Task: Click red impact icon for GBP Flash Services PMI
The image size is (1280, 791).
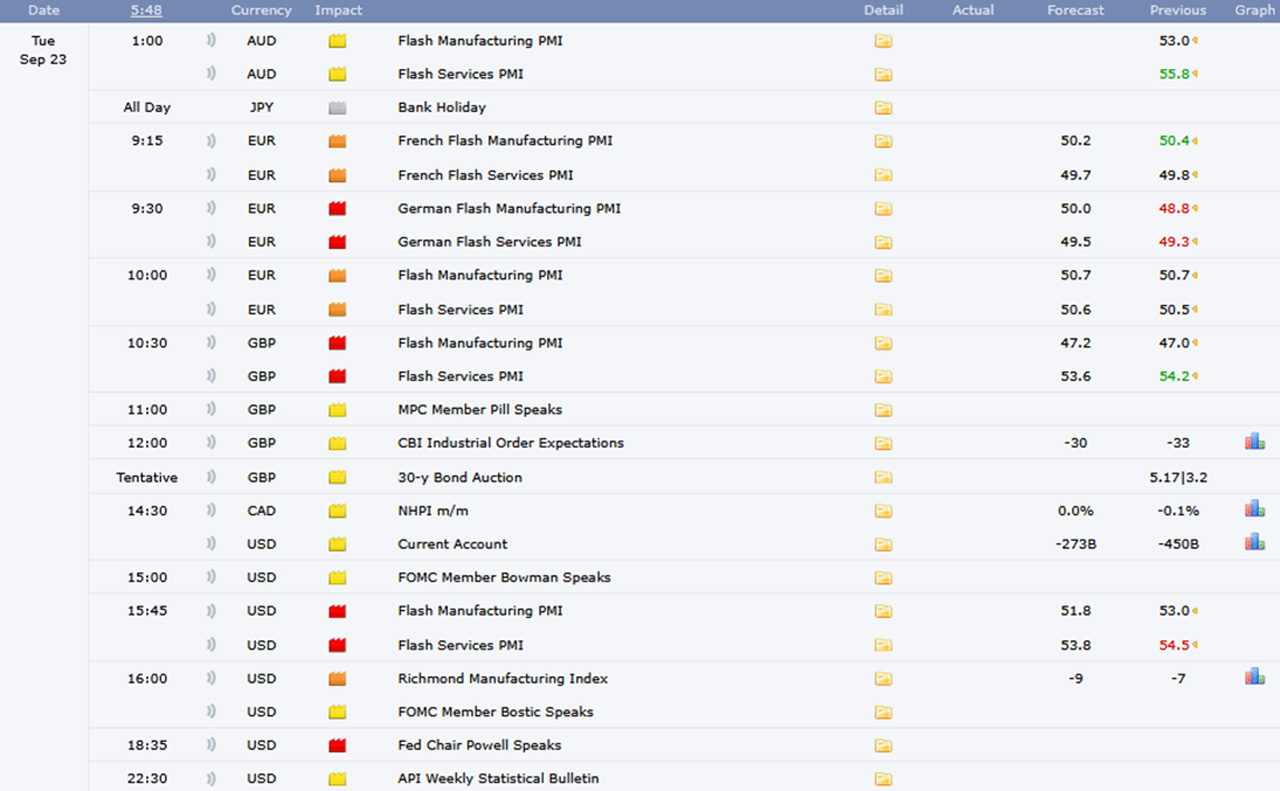Action: click(x=338, y=376)
